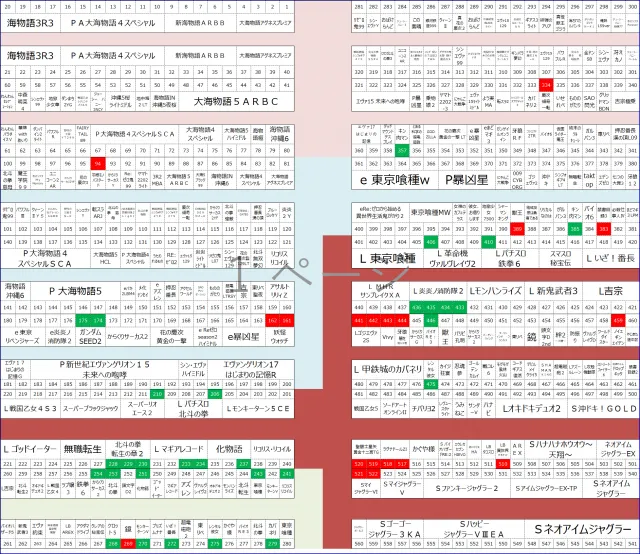The width and height of the screenshot is (640, 554).
Task: Select the 'e暴凶星' label
Action: point(244,336)
